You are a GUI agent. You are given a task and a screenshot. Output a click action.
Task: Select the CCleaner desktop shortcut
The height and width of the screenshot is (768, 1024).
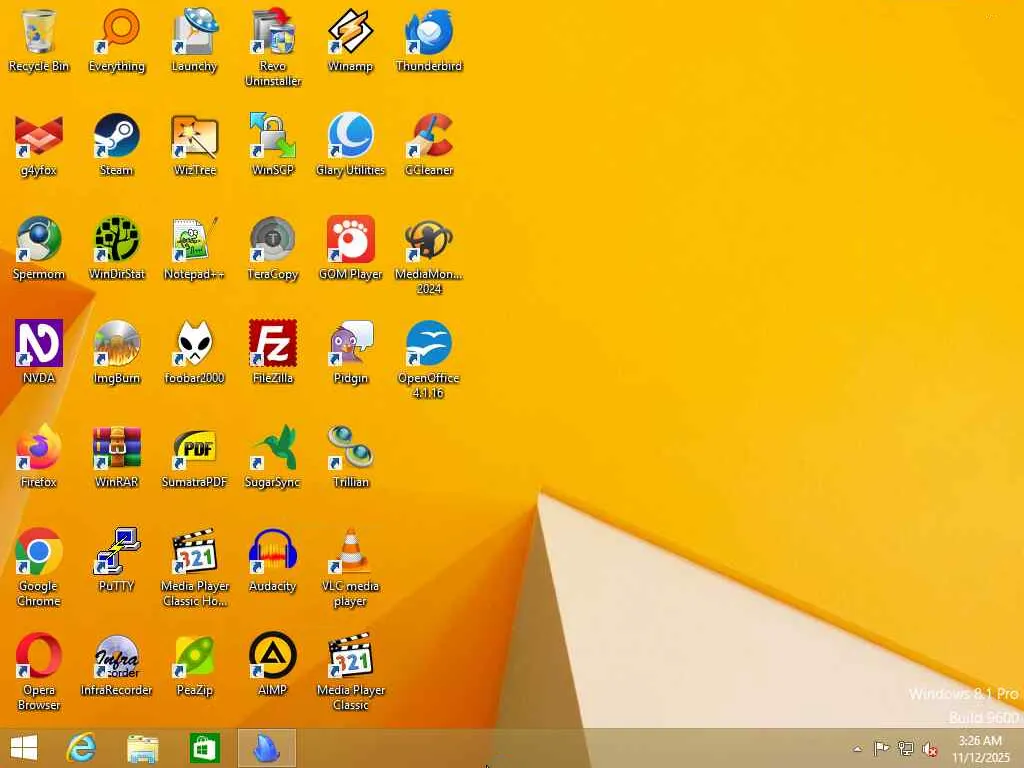(429, 145)
